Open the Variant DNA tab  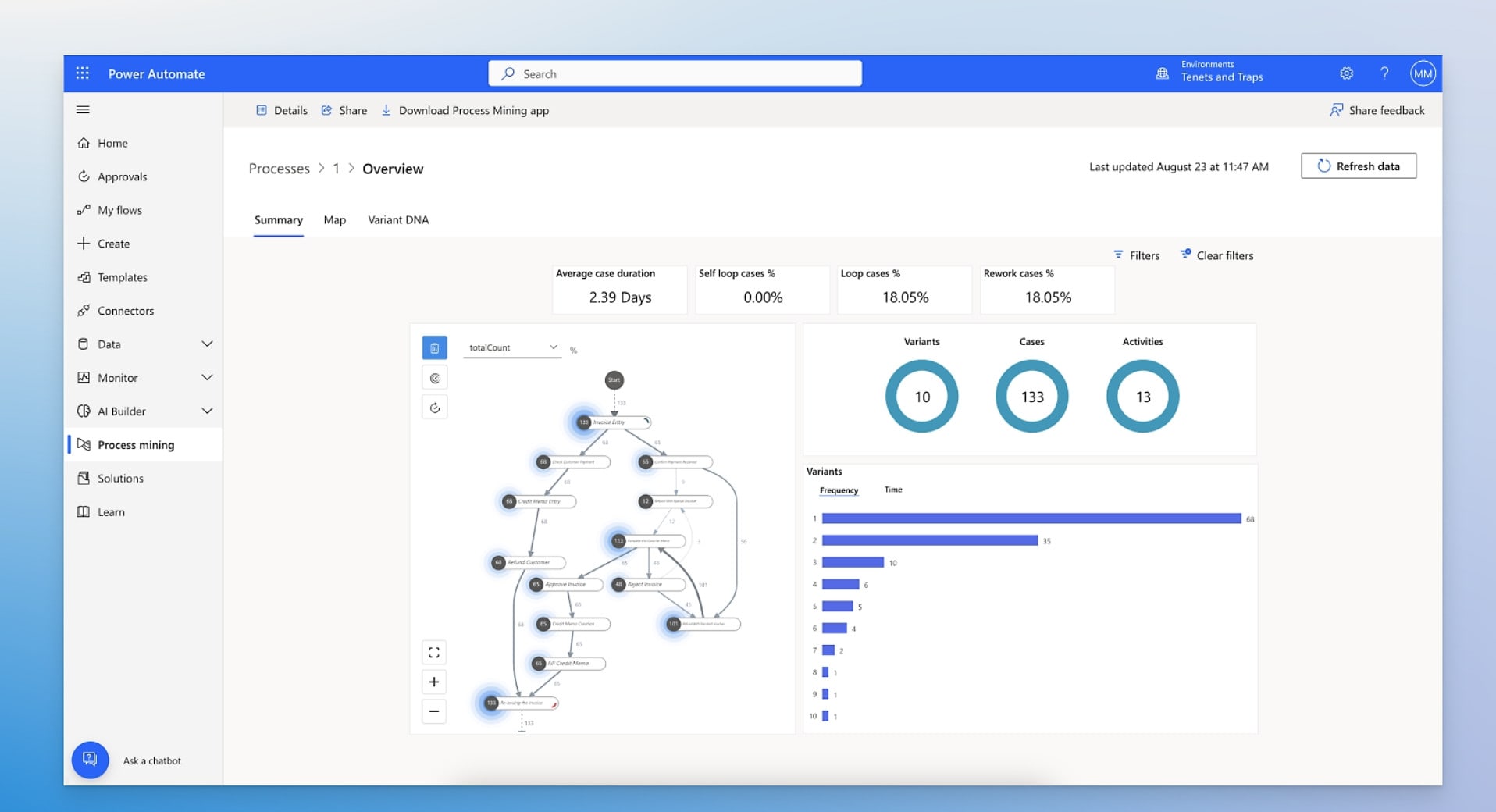point(397,219)
